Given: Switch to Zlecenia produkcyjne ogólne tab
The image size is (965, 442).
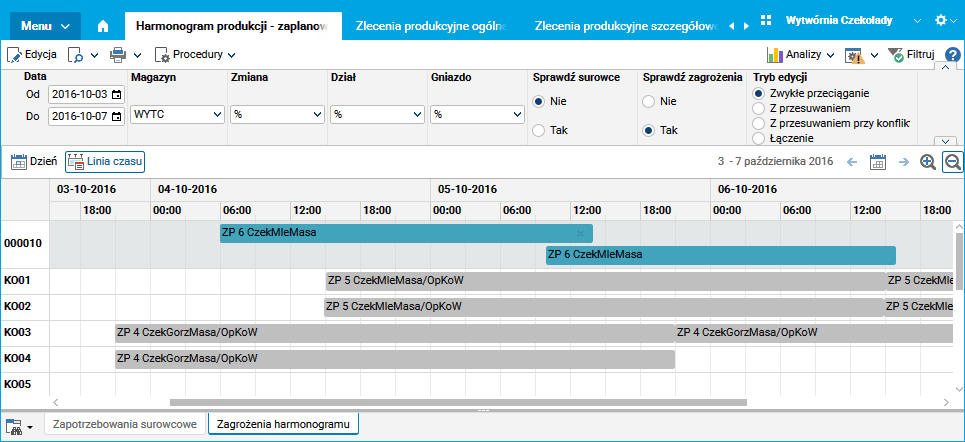Looking at the screenshot, I should 431,26.
